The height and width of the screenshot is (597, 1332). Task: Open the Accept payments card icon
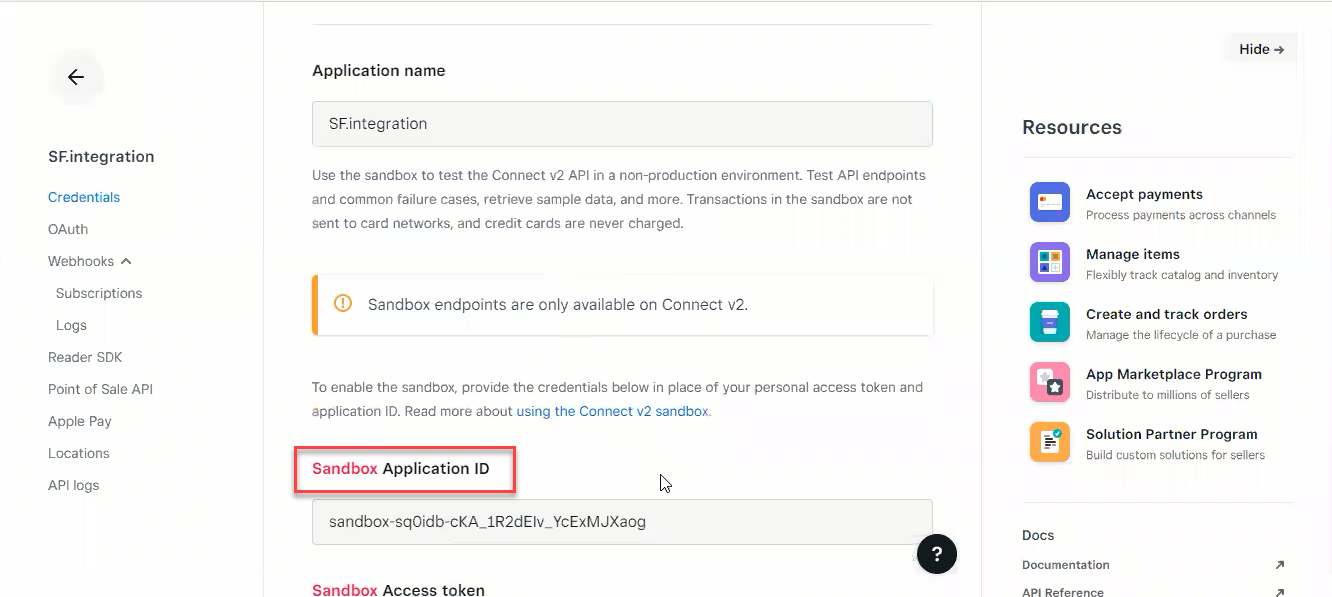[x=1049, y=202]
